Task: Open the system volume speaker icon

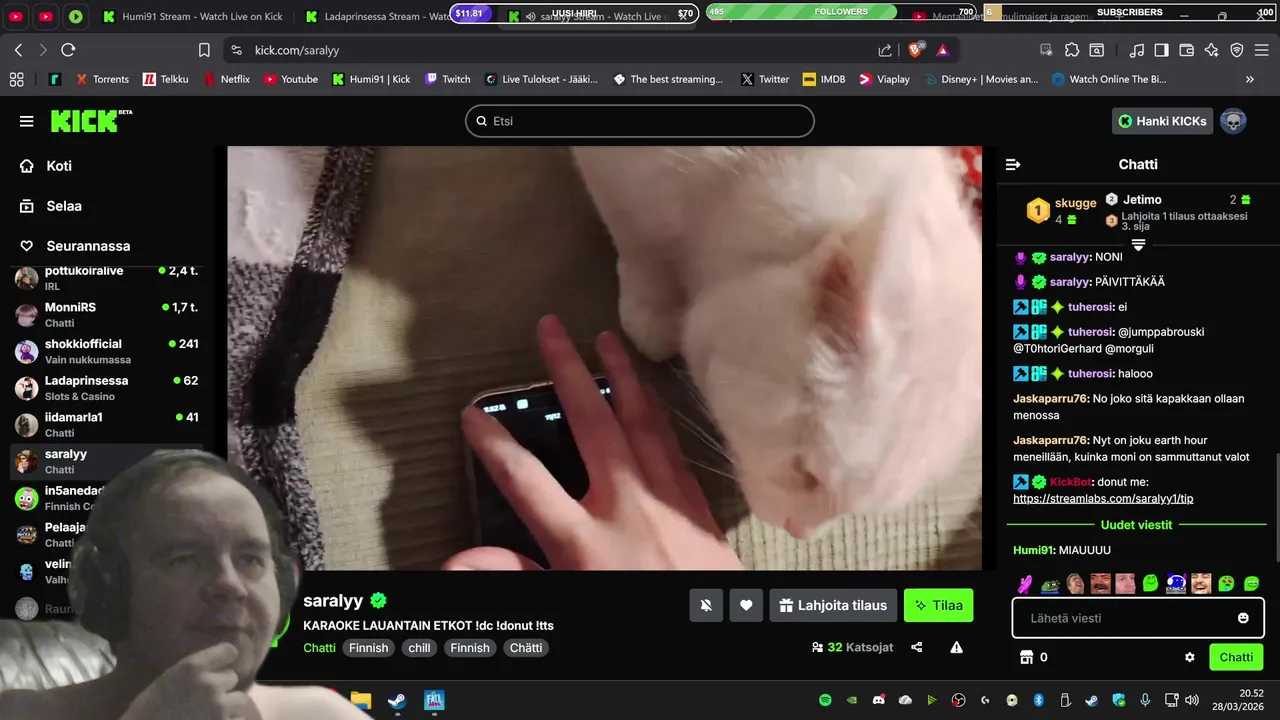Action: coord(1191,700)
